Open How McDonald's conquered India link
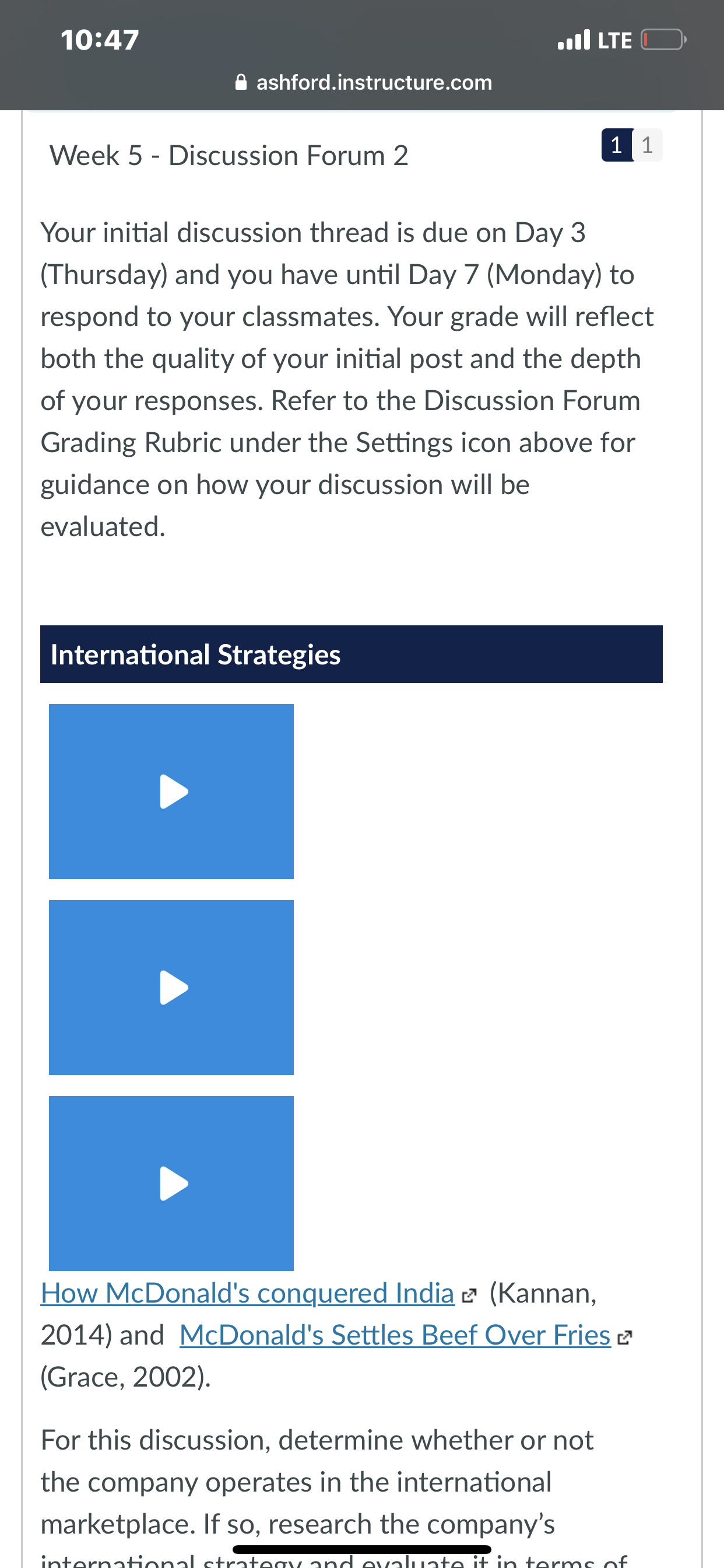This screenshot has height=1568, width=724. [x=248, y=1293]
